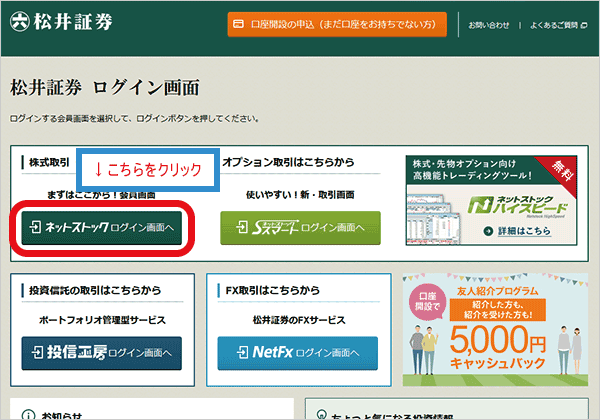
Task: Click login icon on NetFx button
Action: coord(243,352)
